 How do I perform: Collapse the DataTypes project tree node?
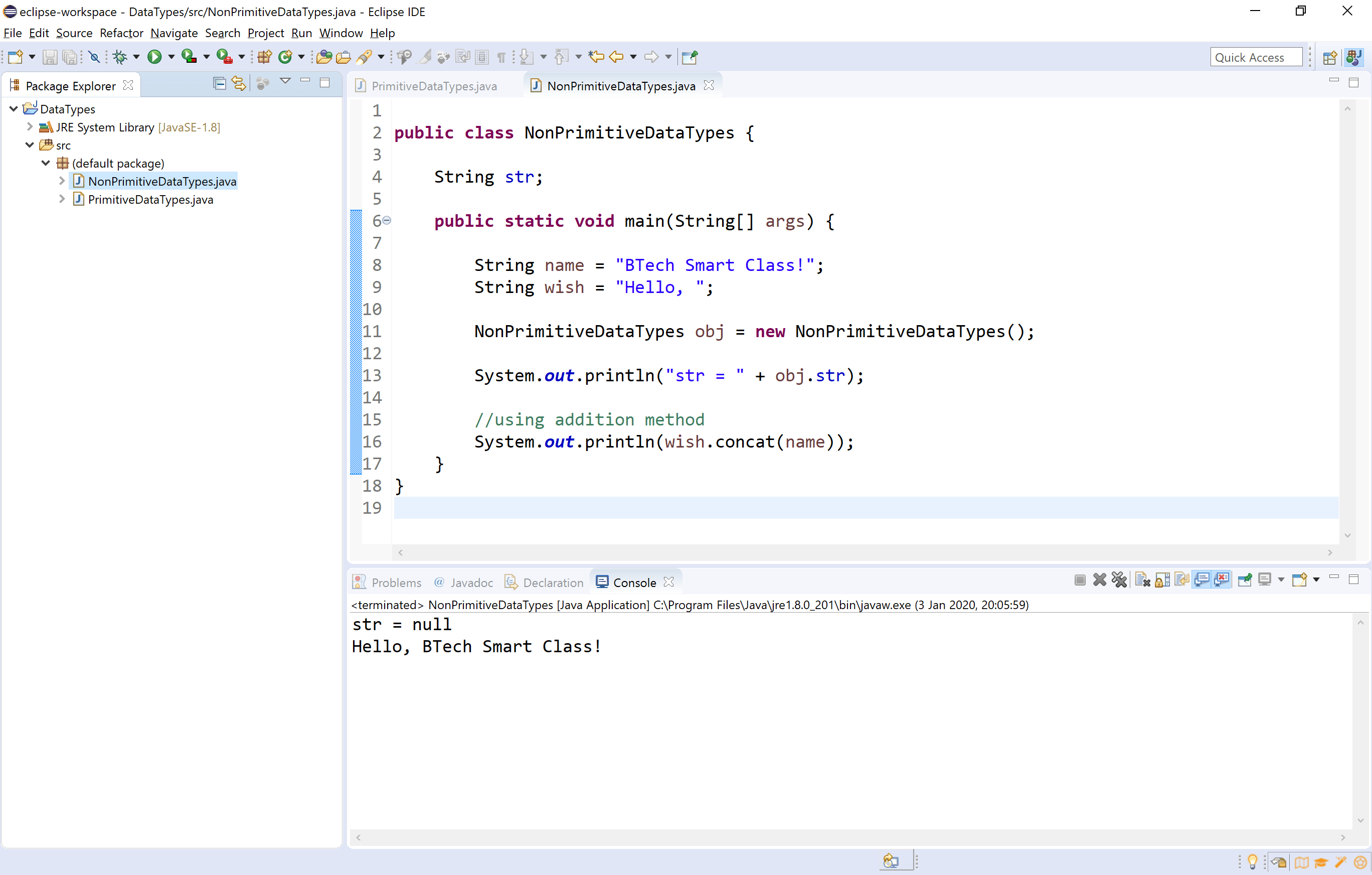point(14,108)
